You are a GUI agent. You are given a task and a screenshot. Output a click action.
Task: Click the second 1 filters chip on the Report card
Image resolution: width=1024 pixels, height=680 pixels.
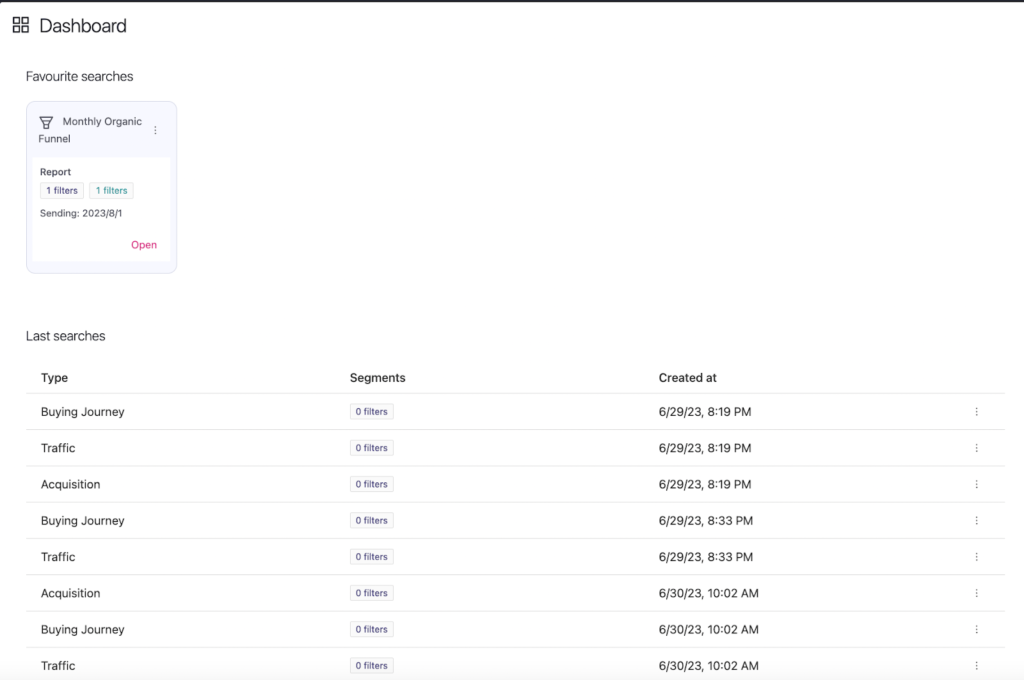pyautogui.click(x=110, y=190)
